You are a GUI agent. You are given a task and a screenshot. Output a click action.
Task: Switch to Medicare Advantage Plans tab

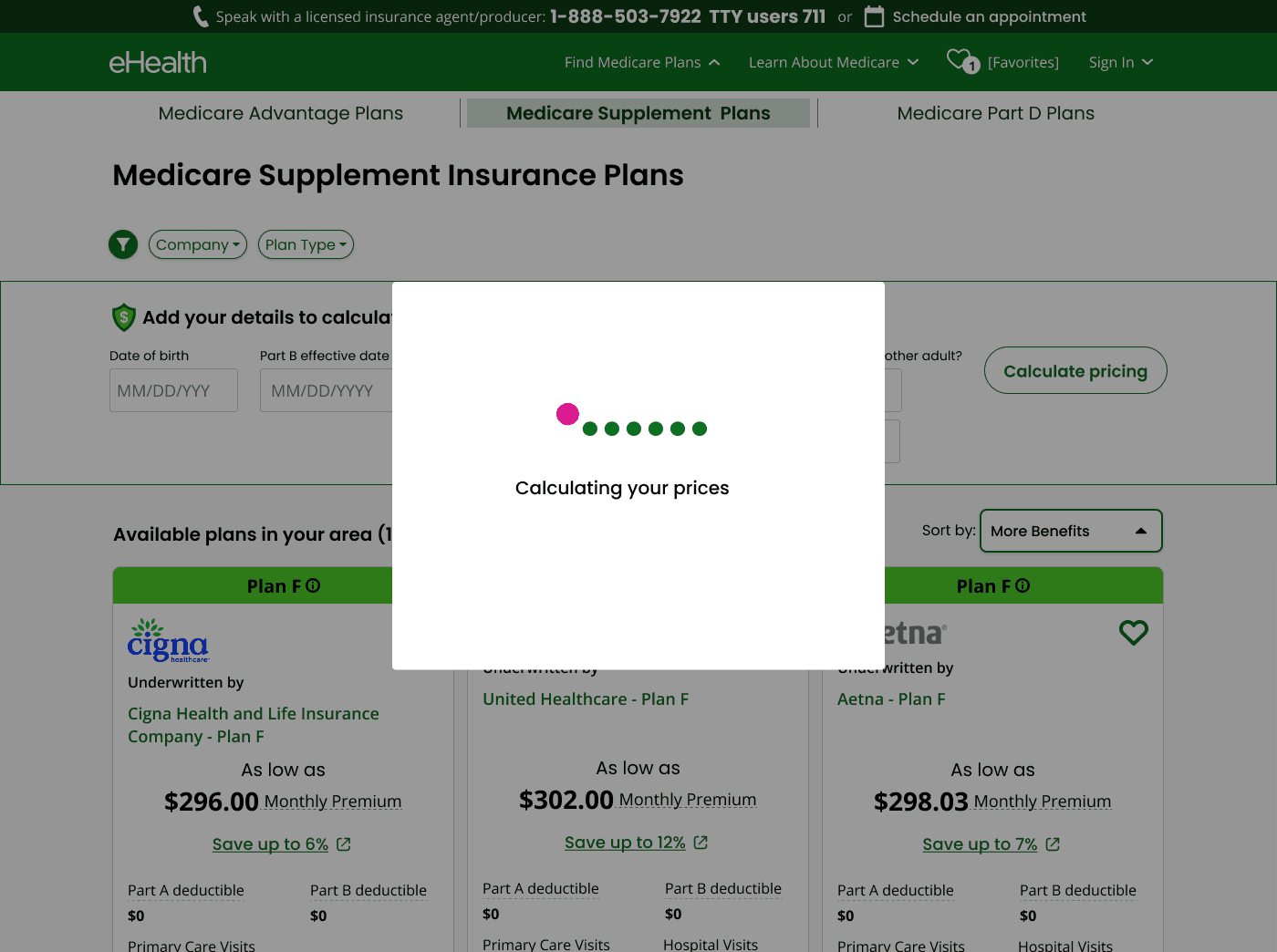coord(281,113)
